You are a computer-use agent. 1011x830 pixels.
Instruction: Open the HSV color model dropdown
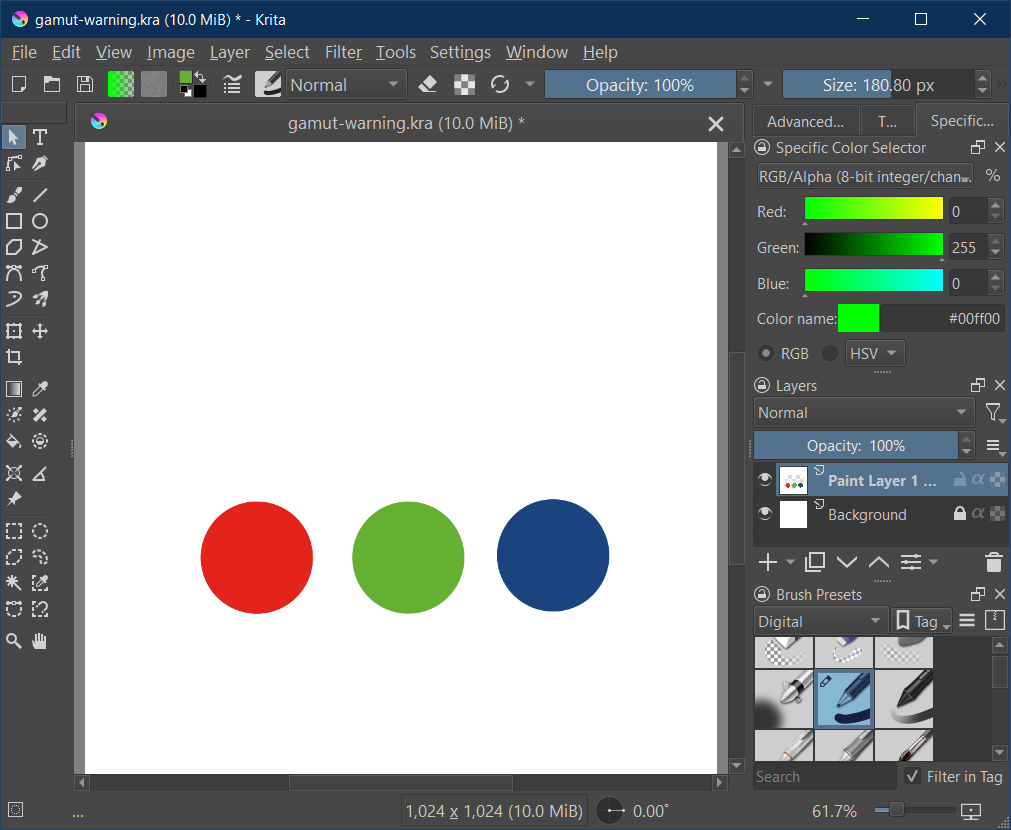click(x=875, y=353)
